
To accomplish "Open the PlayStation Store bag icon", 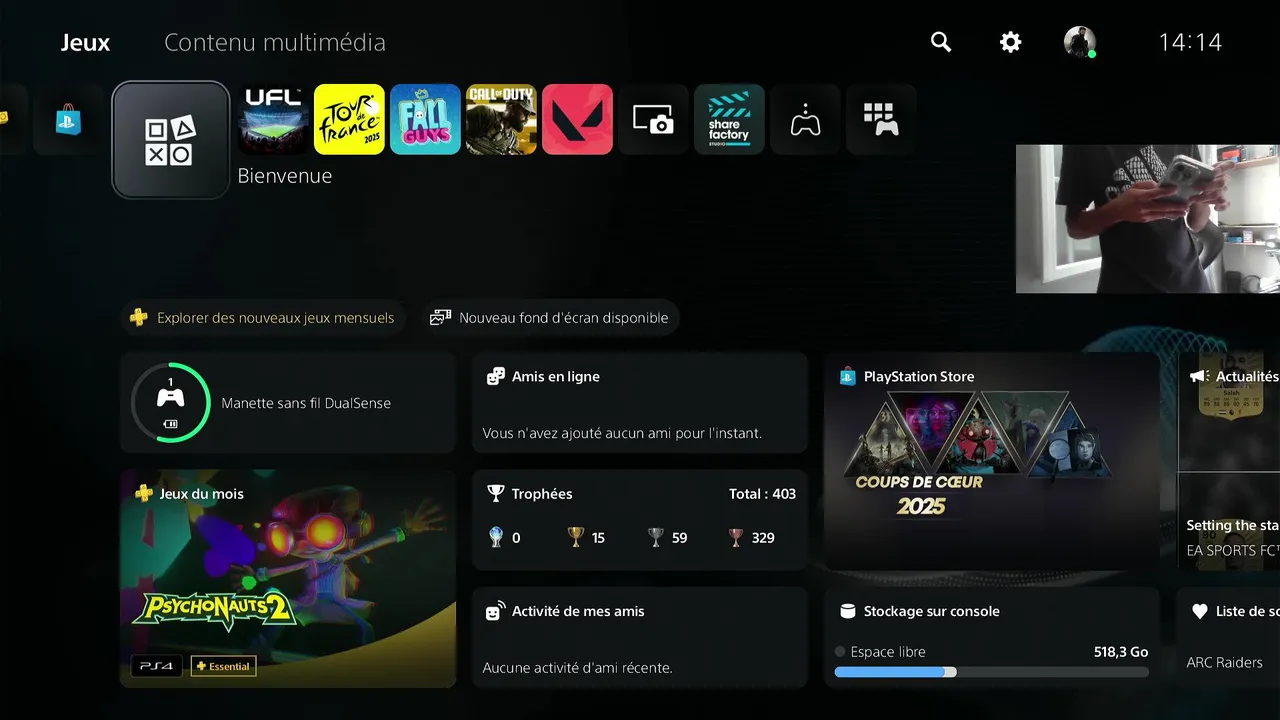I will pos(69,120).
